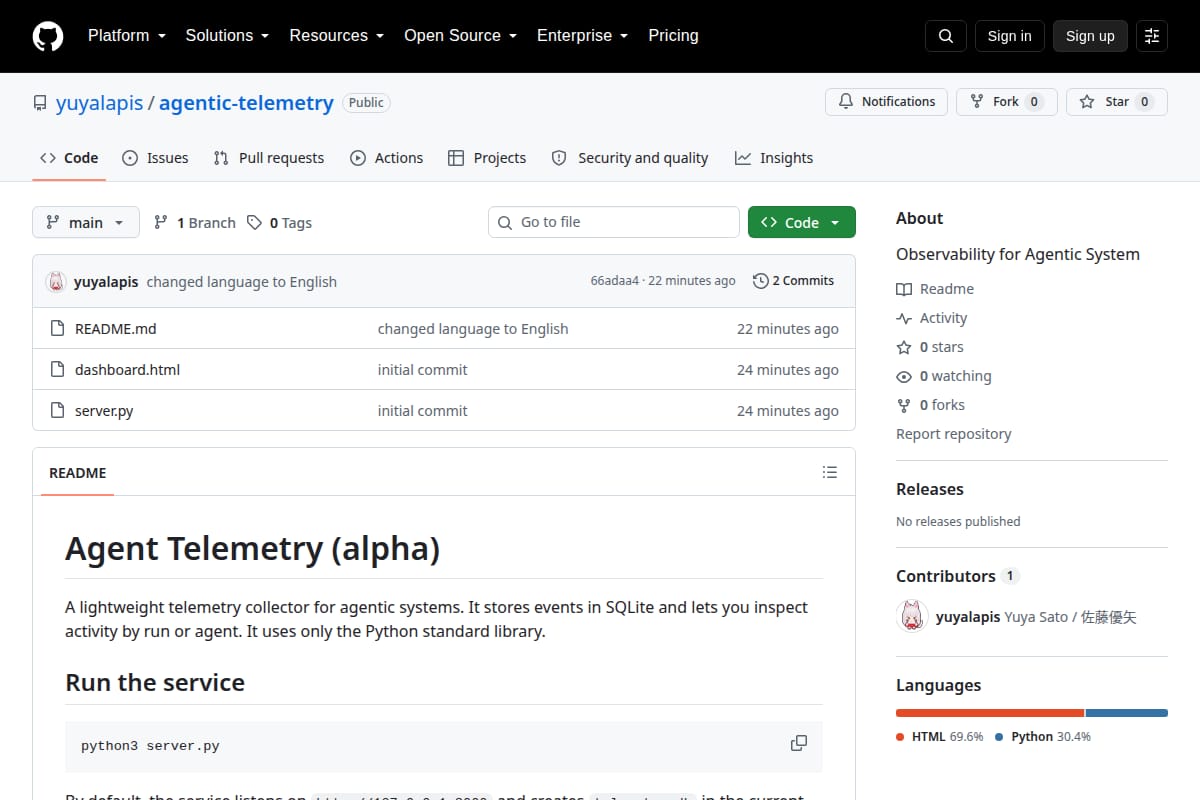The height and width of the screenshot is (800, 1200).
Task: Open the main branch selector dropdown
Action: 85,222
